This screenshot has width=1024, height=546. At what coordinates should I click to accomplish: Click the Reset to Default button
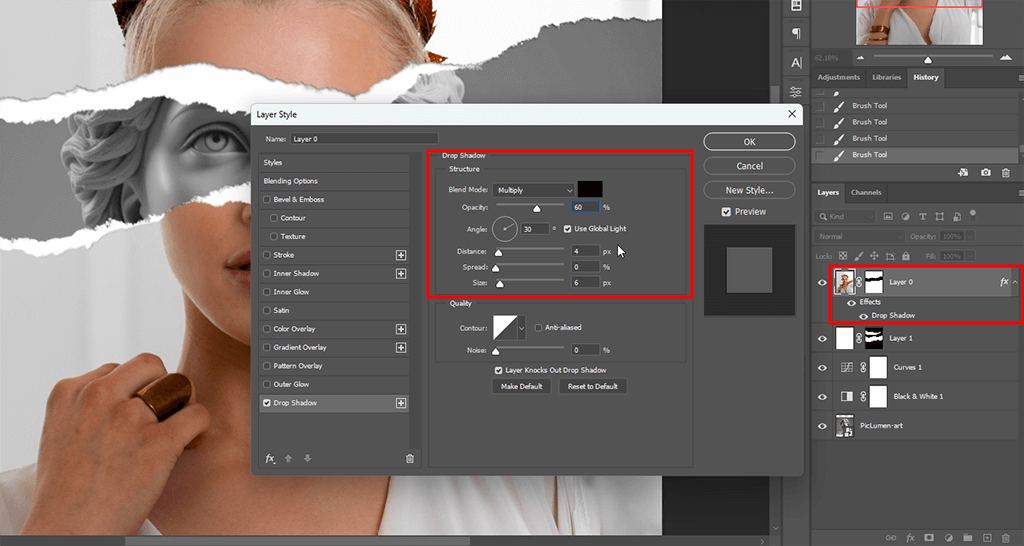(x=592, y=387)
